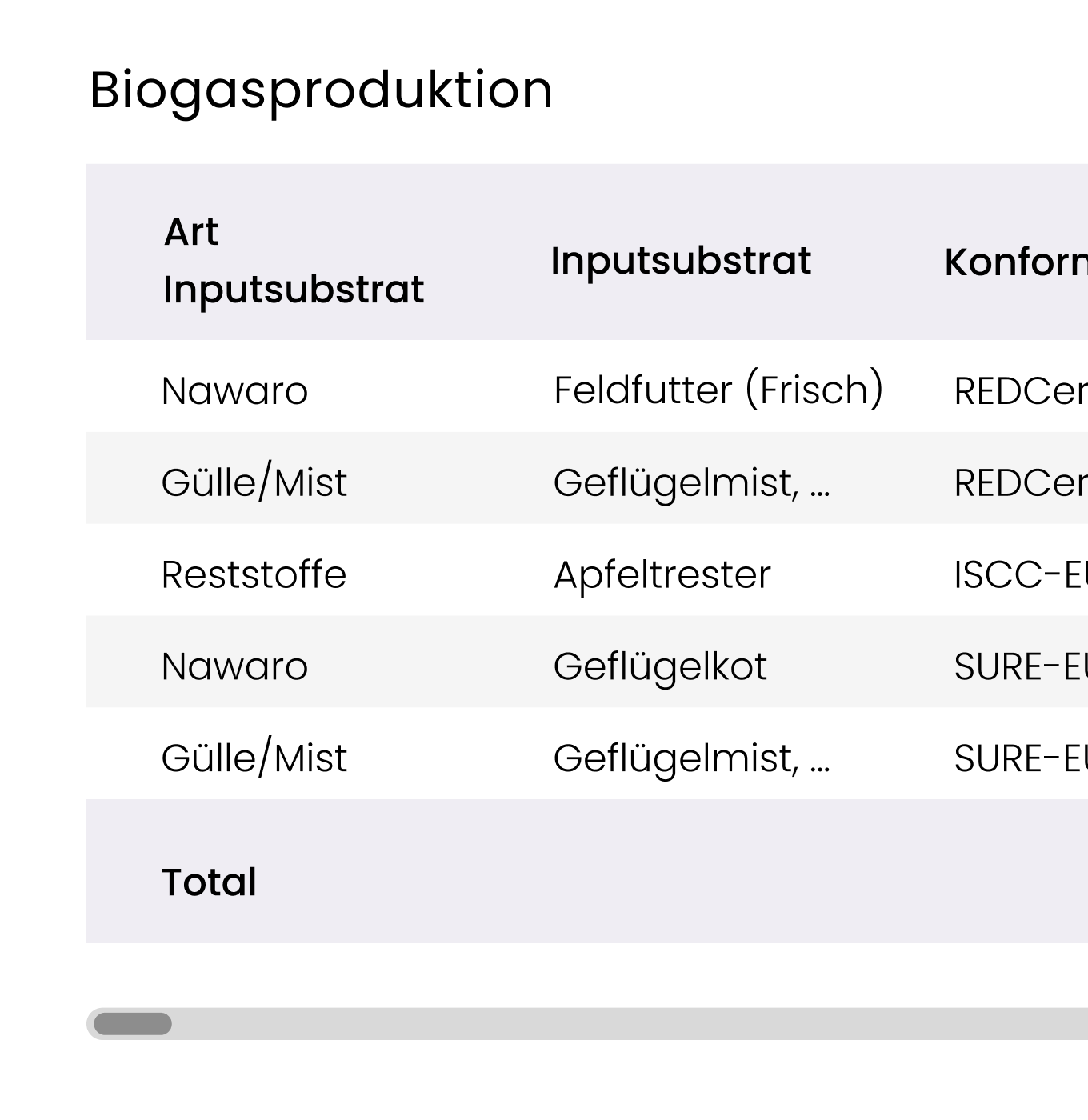Click the 'Inputsubstrat' column header
This screenshot has height=1120, width=1088.
pos(682,259)
